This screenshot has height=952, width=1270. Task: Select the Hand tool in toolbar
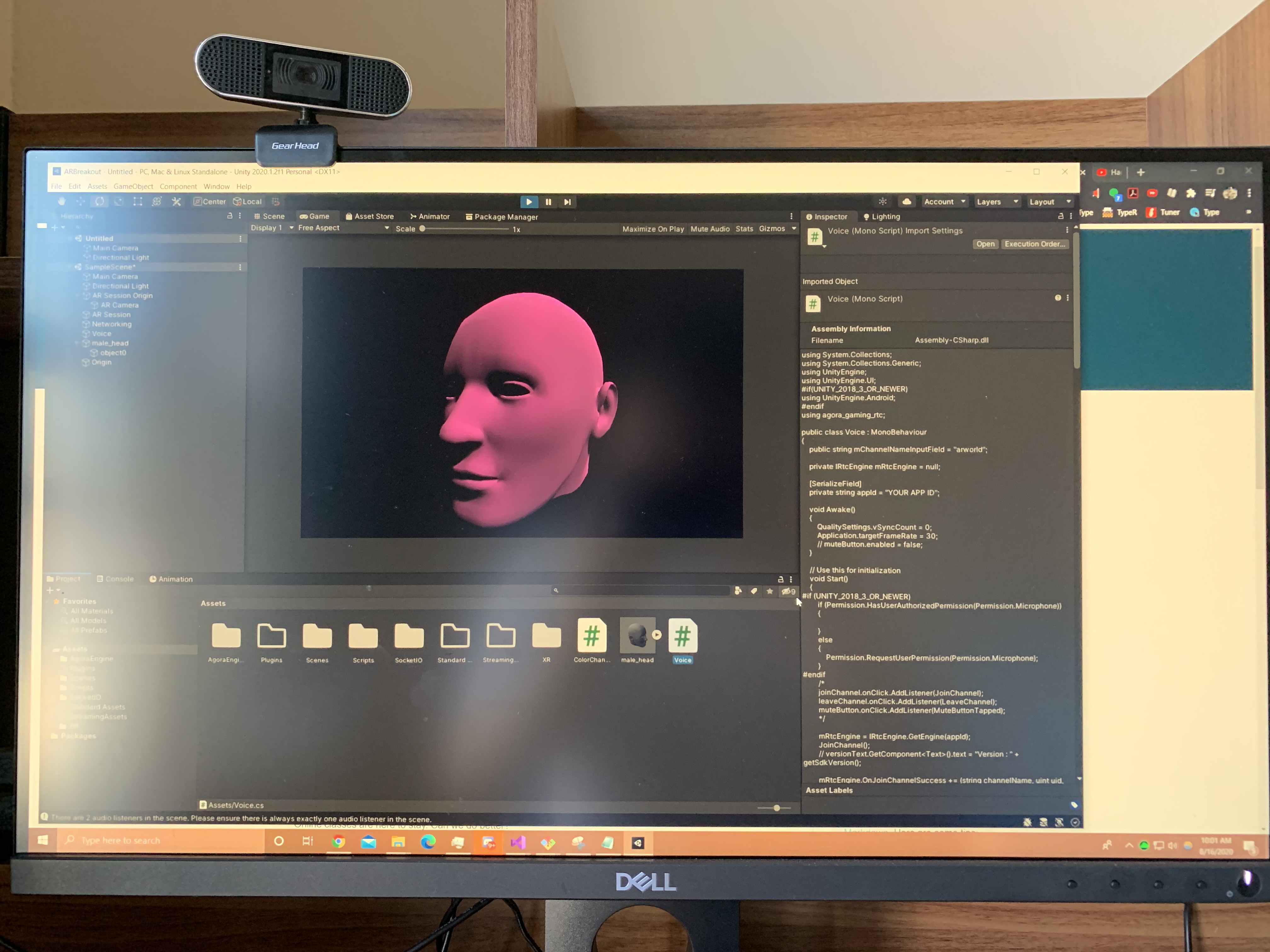point(61,201)
